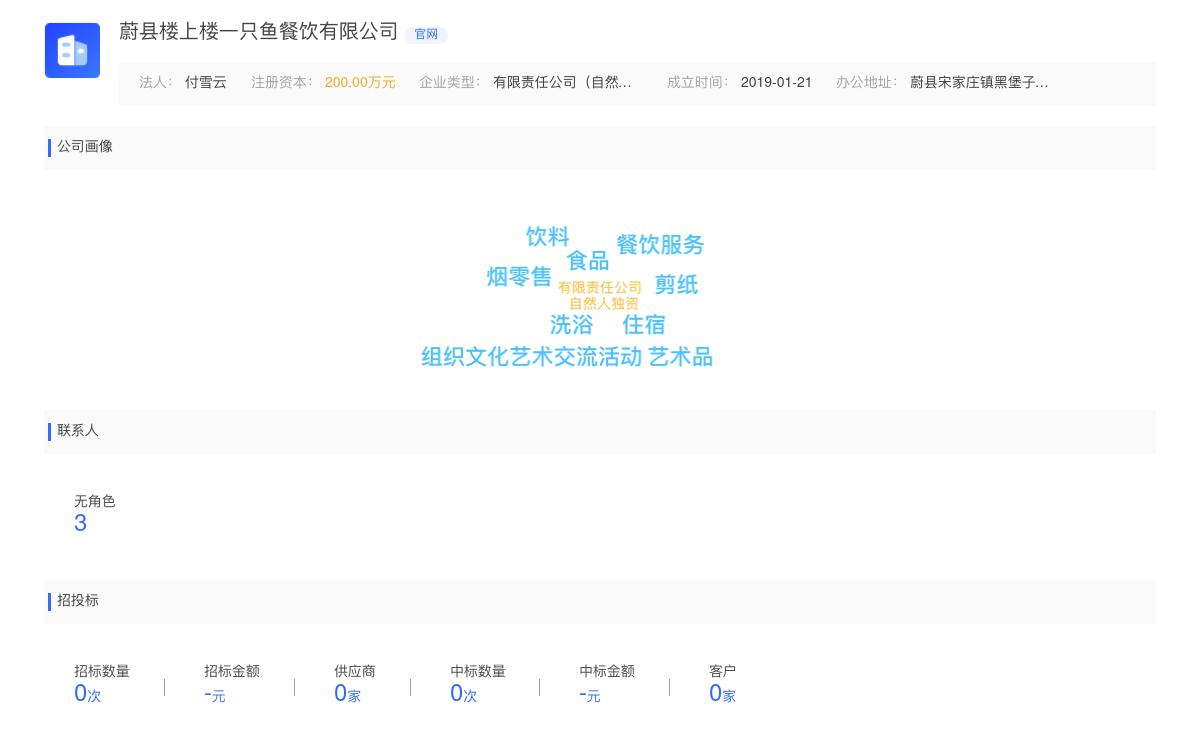Click 招标金额 value -元
The height and width of the screenshot is (752, 1200).
pos(215,693)
